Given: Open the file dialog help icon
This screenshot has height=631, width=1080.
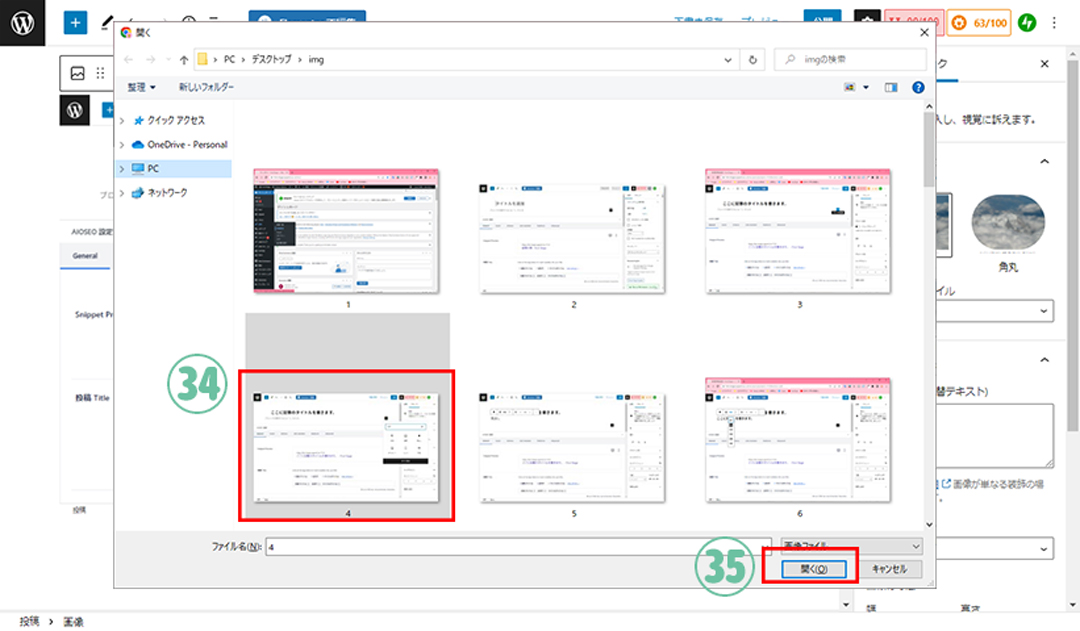Looking at the screenshot, I should click(917, 88).
